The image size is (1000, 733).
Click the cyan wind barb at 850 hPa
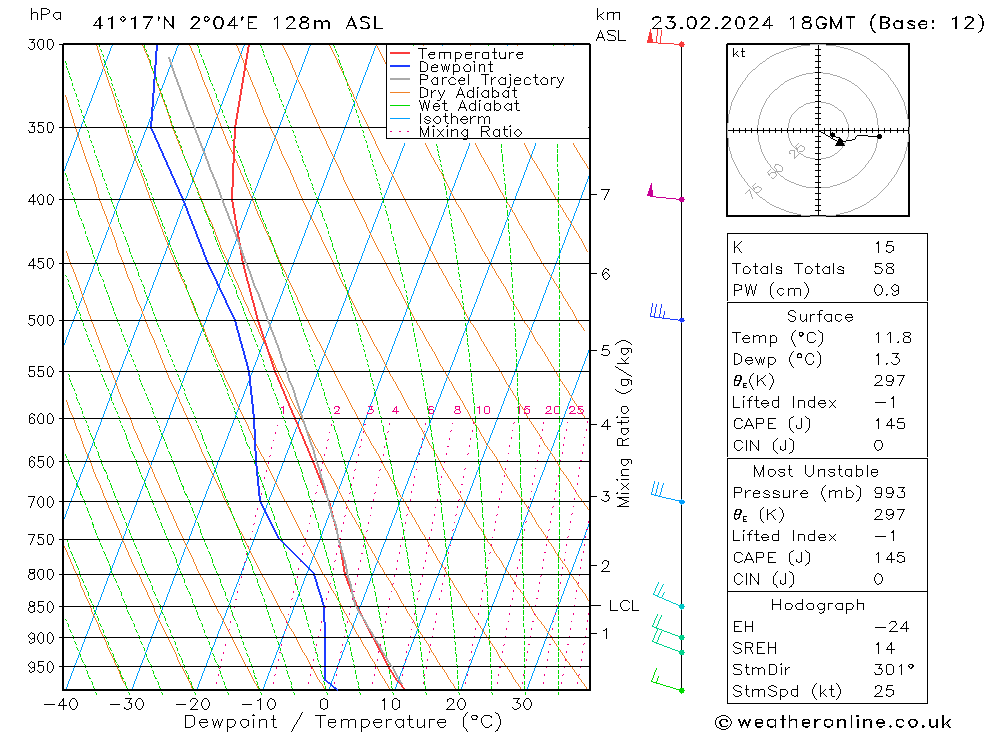668,595
